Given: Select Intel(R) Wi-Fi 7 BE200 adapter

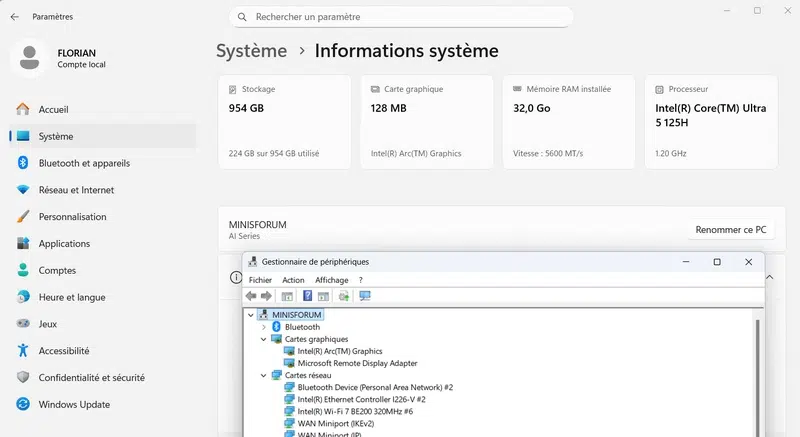Looking at the screenshot, I should (x=355, y=411).
